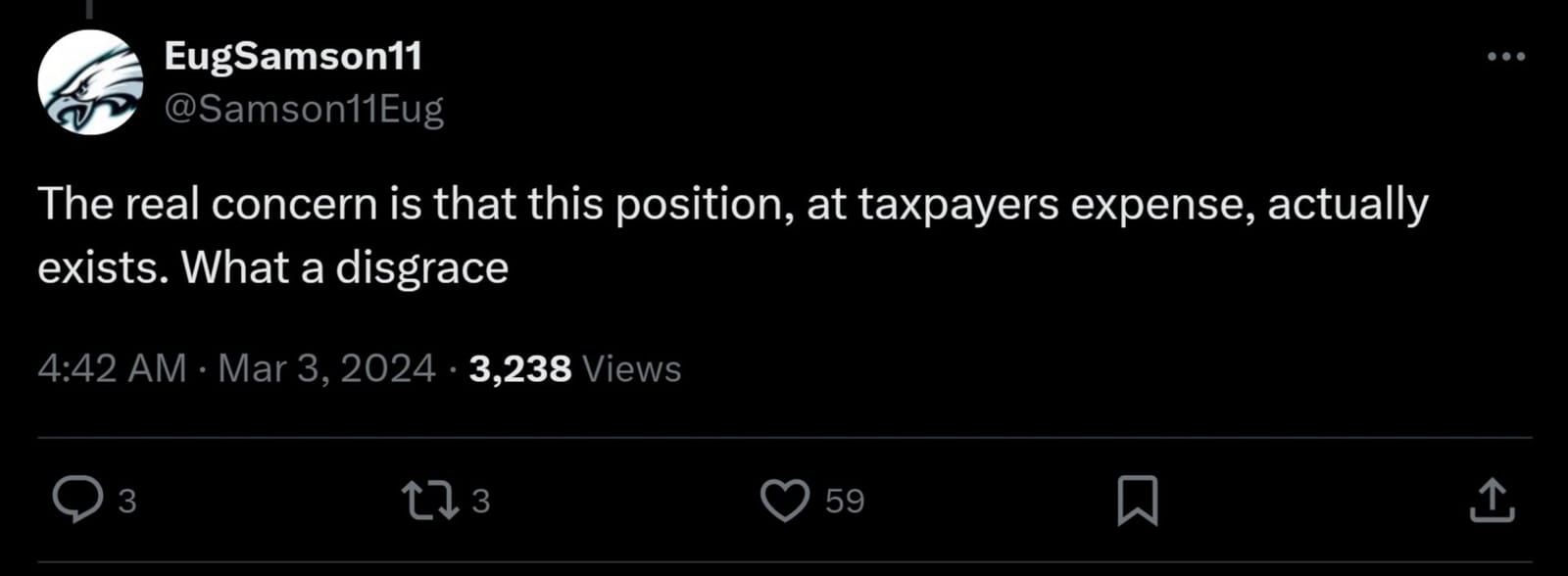Open the @Samson11Eug handle link
Image resolution: width=1568 pixels, height=576 pixels.
point(304,109)
